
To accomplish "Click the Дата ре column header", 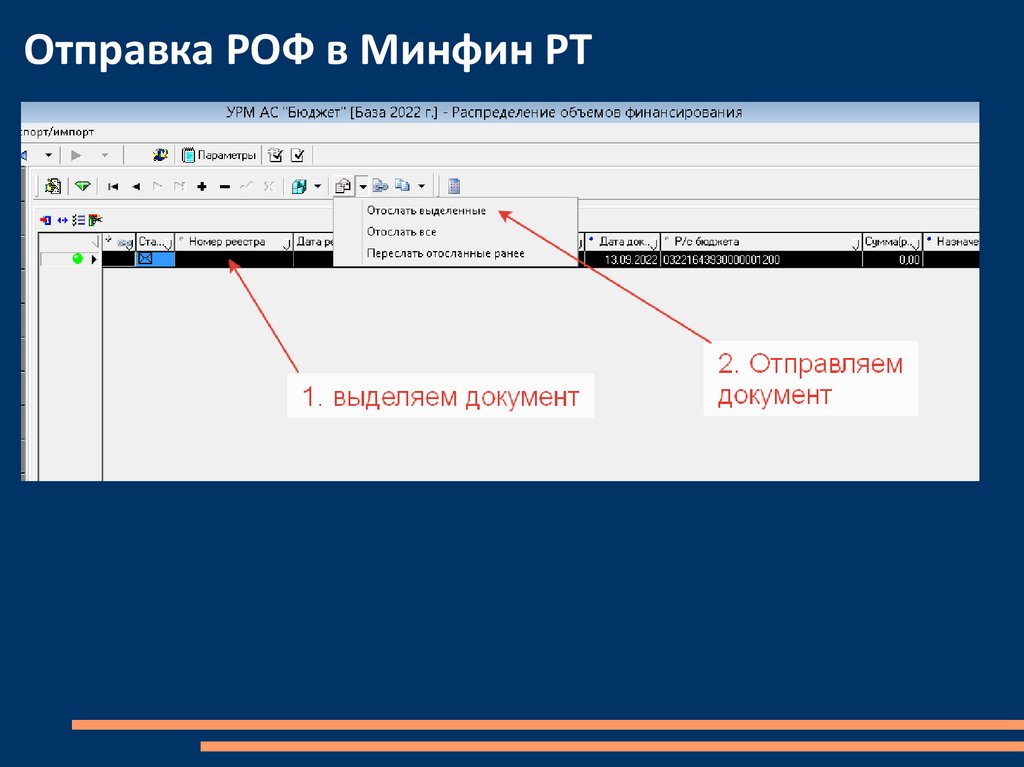I will click(x=314, y=242).
